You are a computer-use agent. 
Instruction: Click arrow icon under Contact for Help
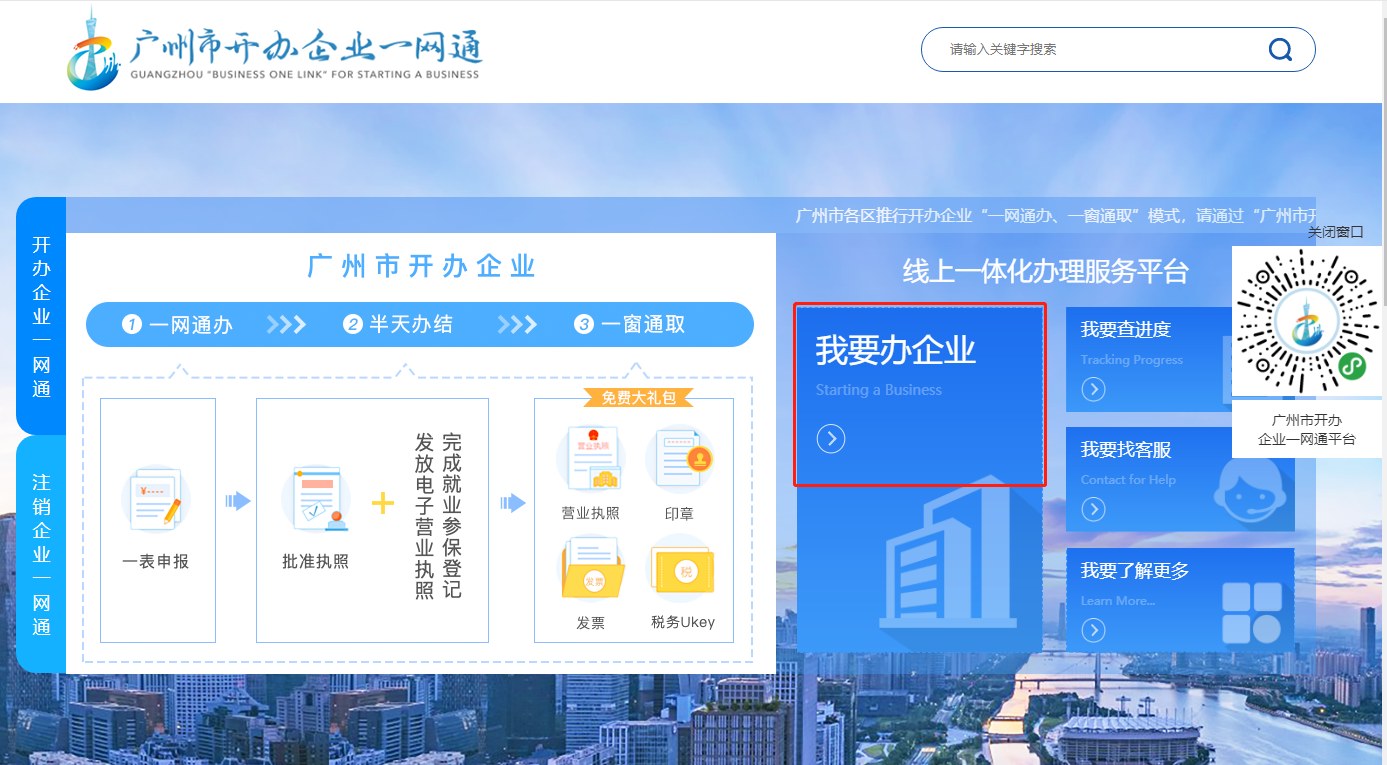1093,509
